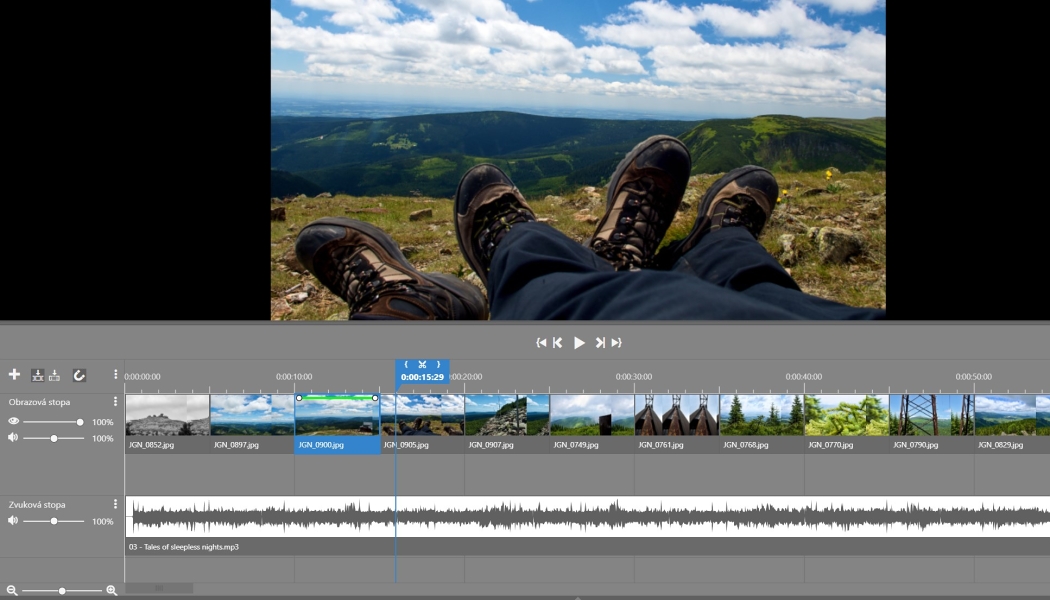Click the playhead time 0:00:15:29
Image resolution: width=1050 pixels, height=600 pixels.
click(x=423, y=377)
